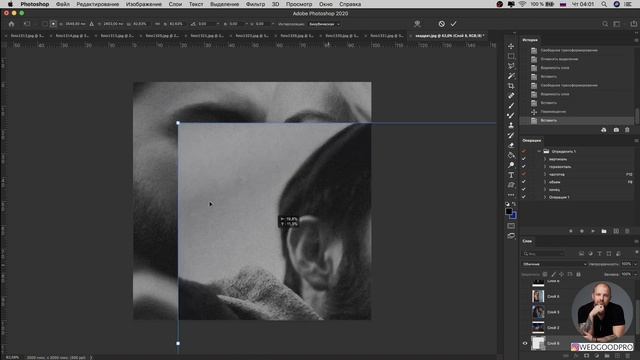This screenshot has width=640, height=360.
Task: Create new snapshot camera icon in History panel
Action: [616, 130]
